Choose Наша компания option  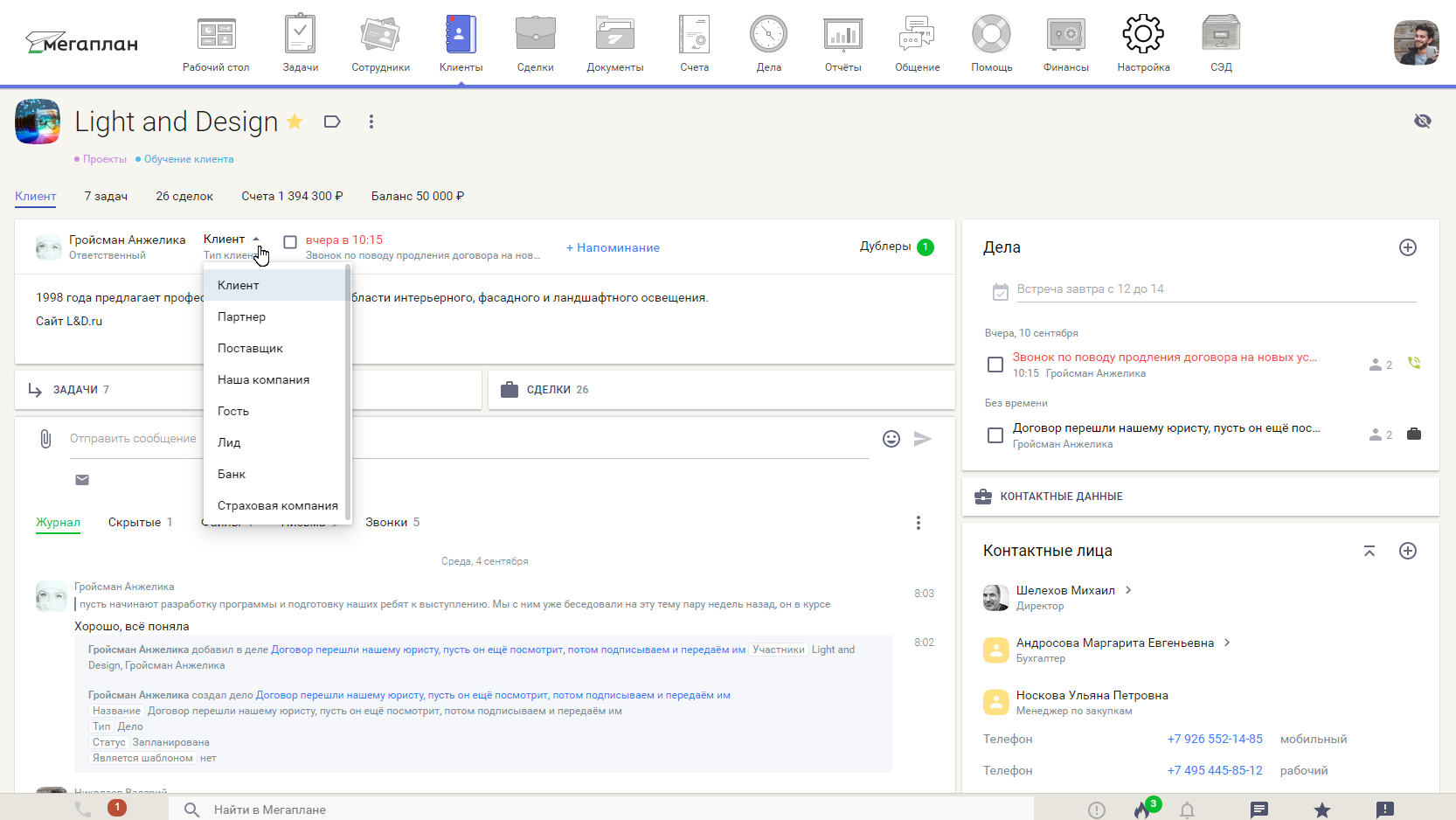click(276, 379)
